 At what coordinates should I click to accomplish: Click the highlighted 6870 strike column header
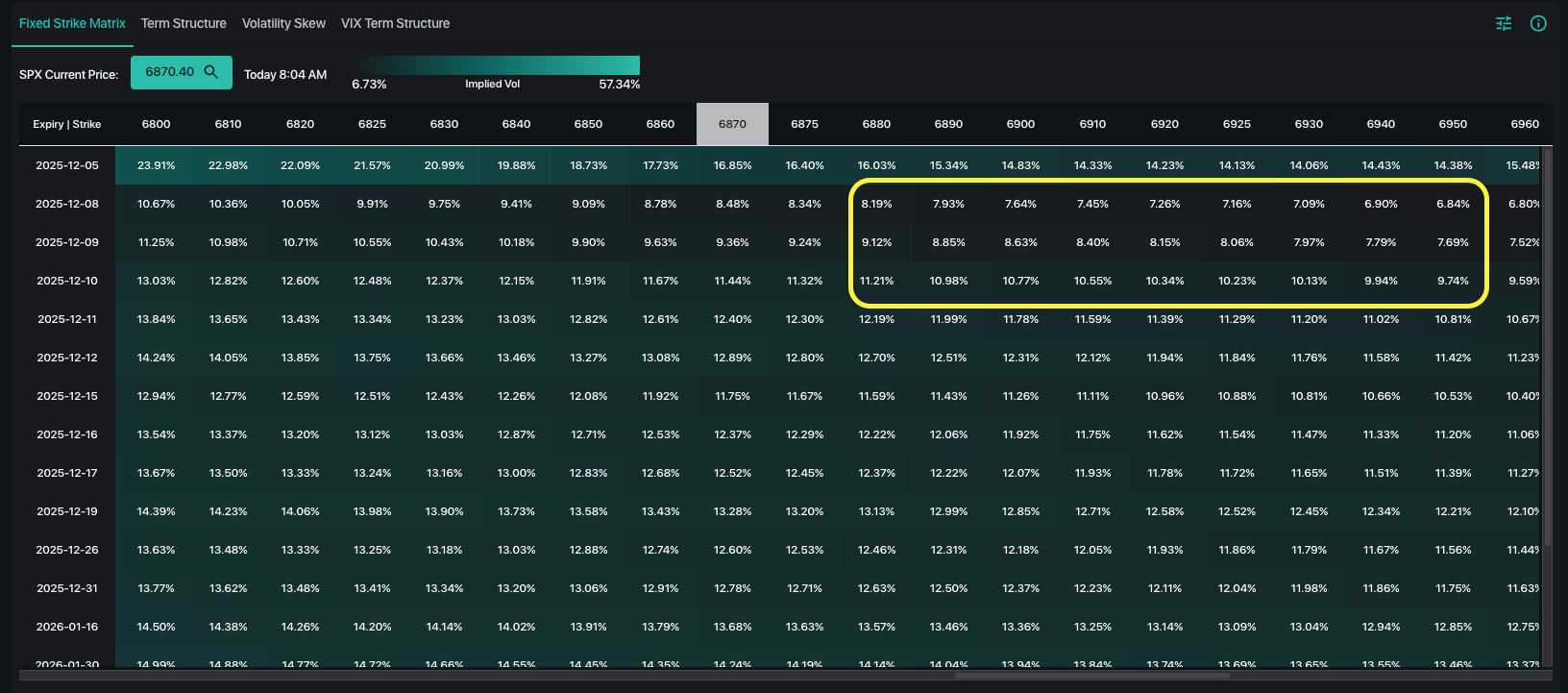click(x=732, y=124)
